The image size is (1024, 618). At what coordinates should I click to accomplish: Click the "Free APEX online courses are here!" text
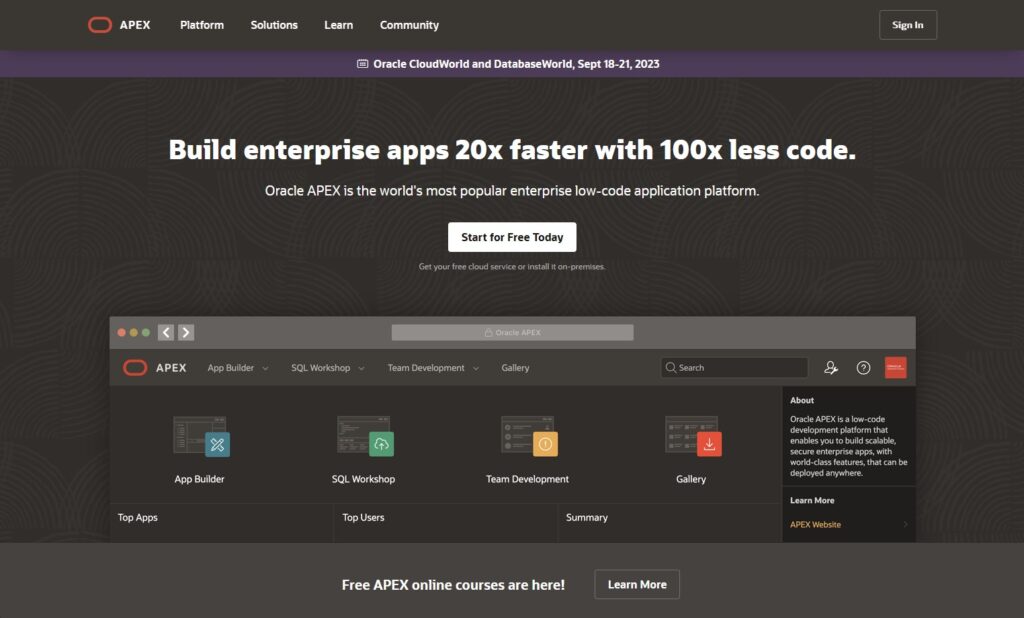[453, 585]
